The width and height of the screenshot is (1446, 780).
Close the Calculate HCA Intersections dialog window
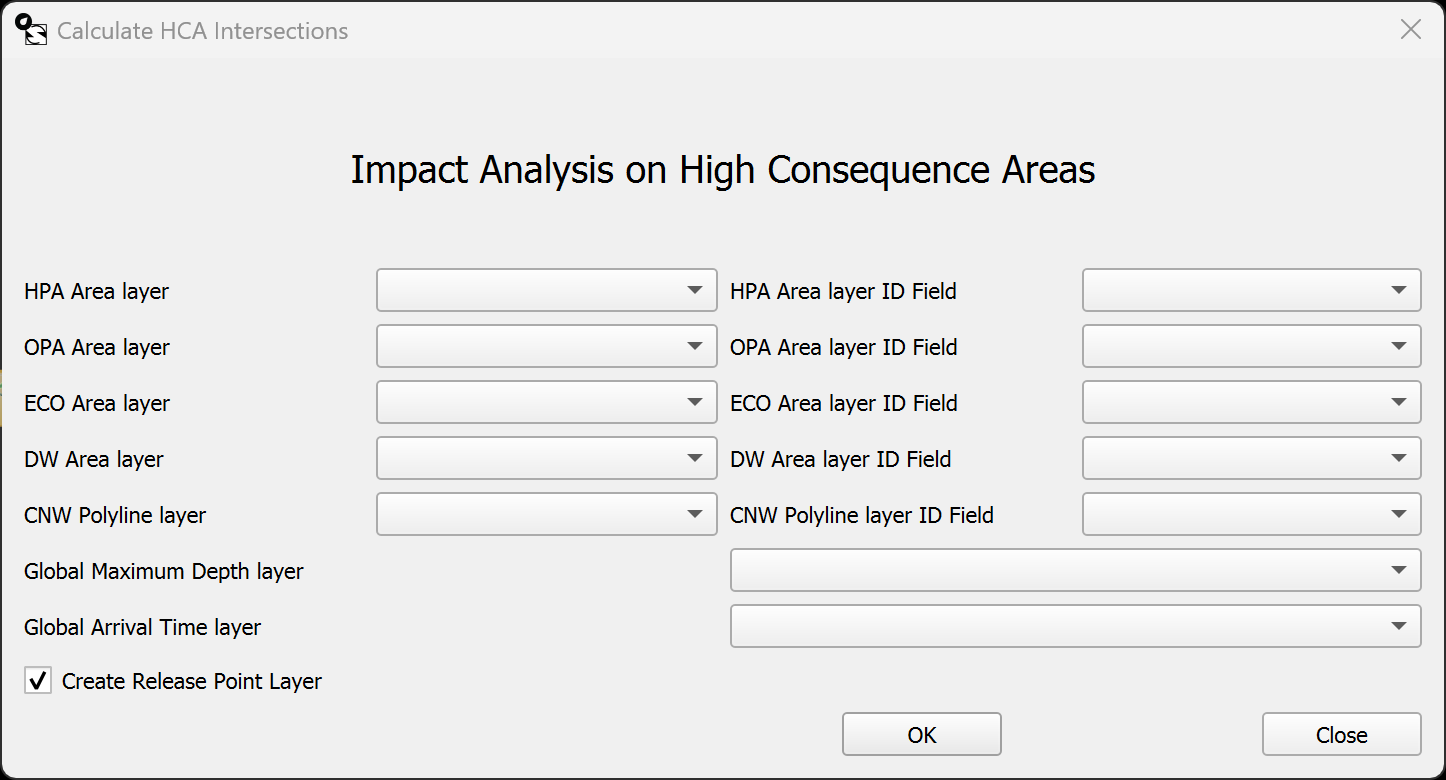pyautogui.click(x=1410, y=30)
